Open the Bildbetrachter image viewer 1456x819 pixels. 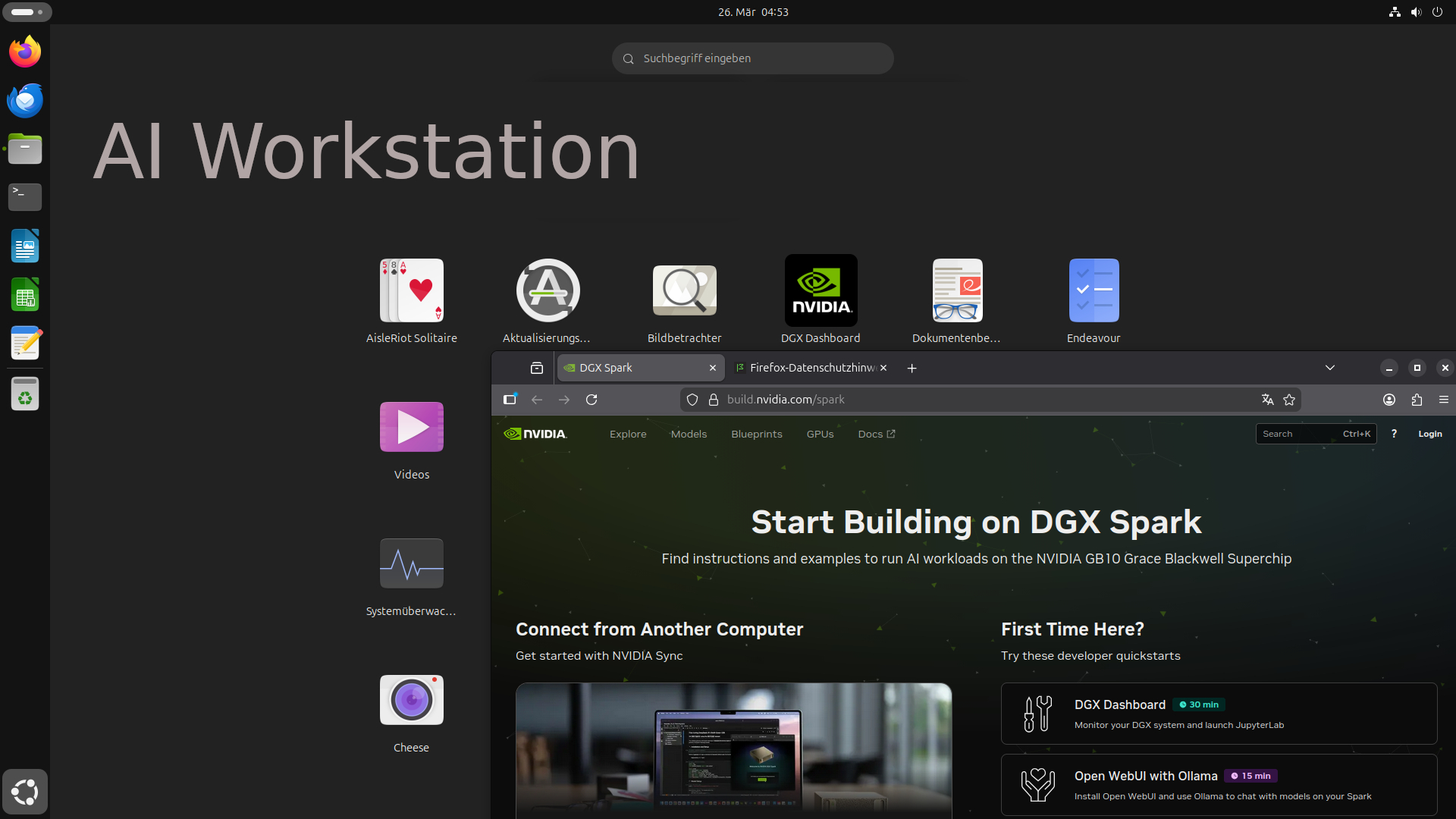[684, 301]
